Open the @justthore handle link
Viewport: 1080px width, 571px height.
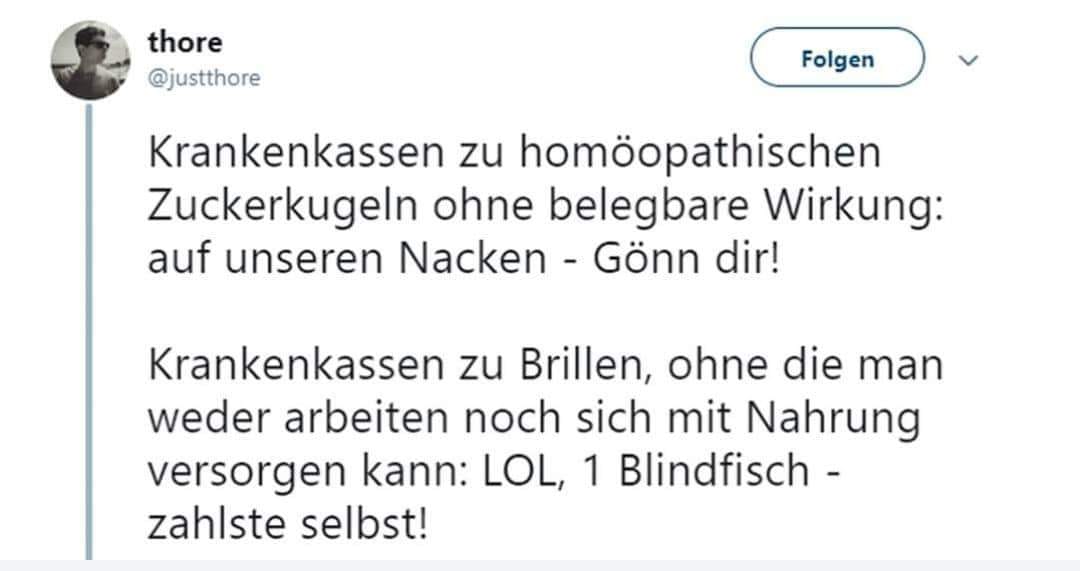coord(204,78)
